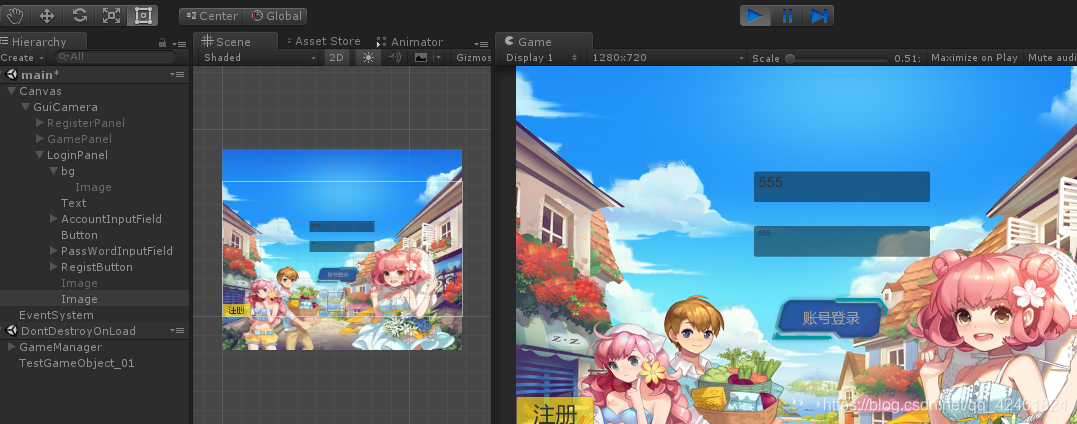Expand the RegistButton object
1077x424 pixels.
point(54,267)
